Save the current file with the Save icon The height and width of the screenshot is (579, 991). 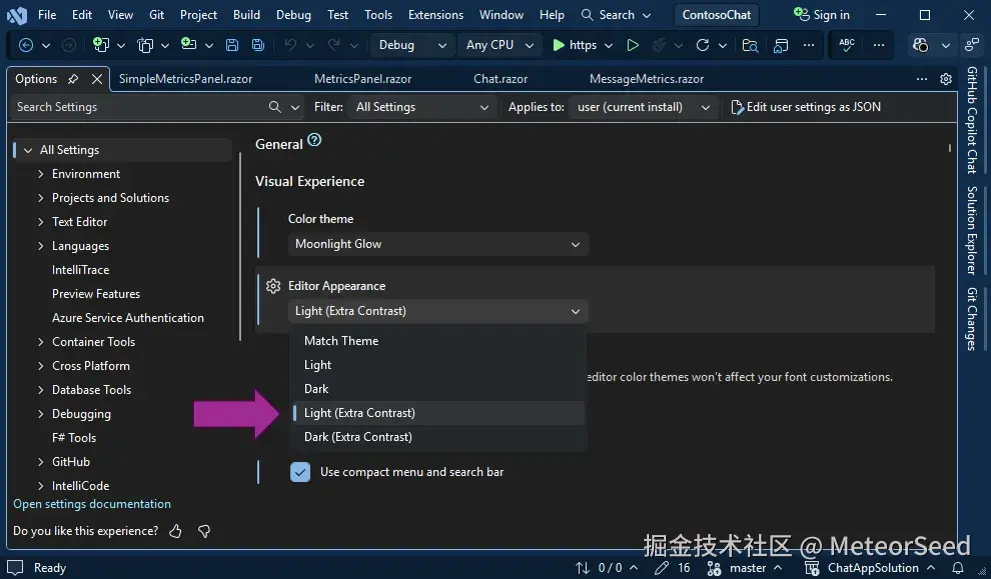click(x=232, y=45)
